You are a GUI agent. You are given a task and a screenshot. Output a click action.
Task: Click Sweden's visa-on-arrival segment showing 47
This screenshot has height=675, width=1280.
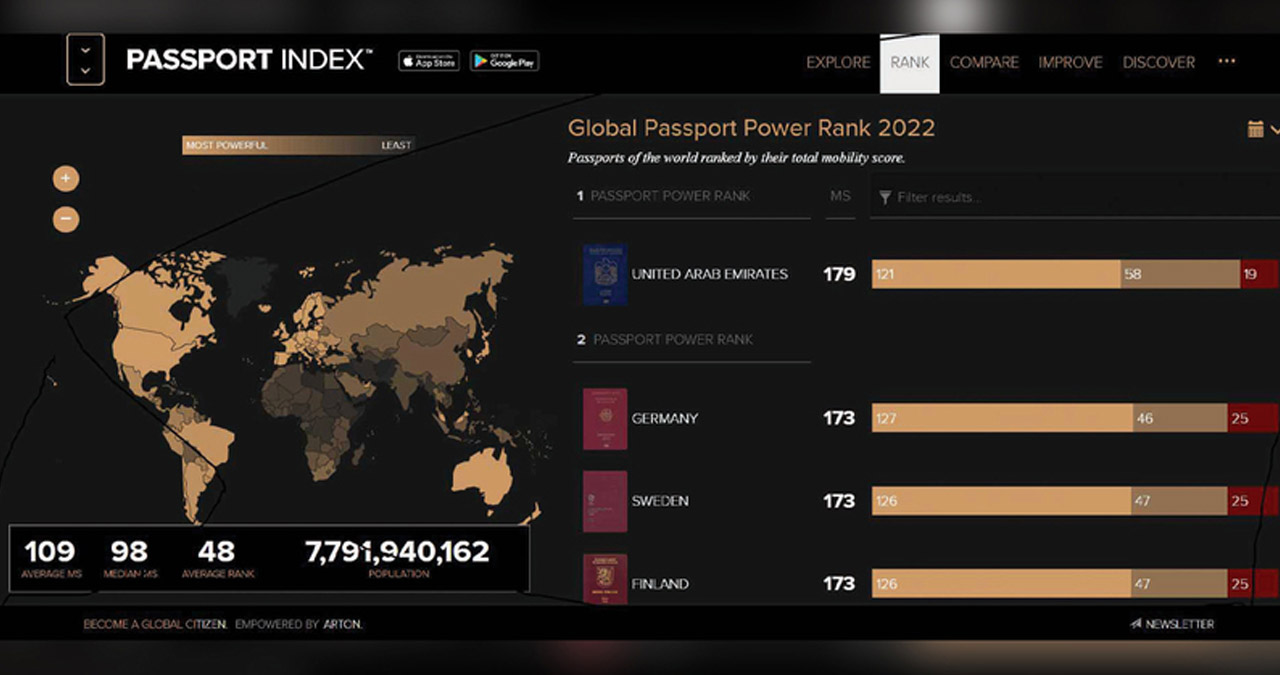[x=1180, y=501]
